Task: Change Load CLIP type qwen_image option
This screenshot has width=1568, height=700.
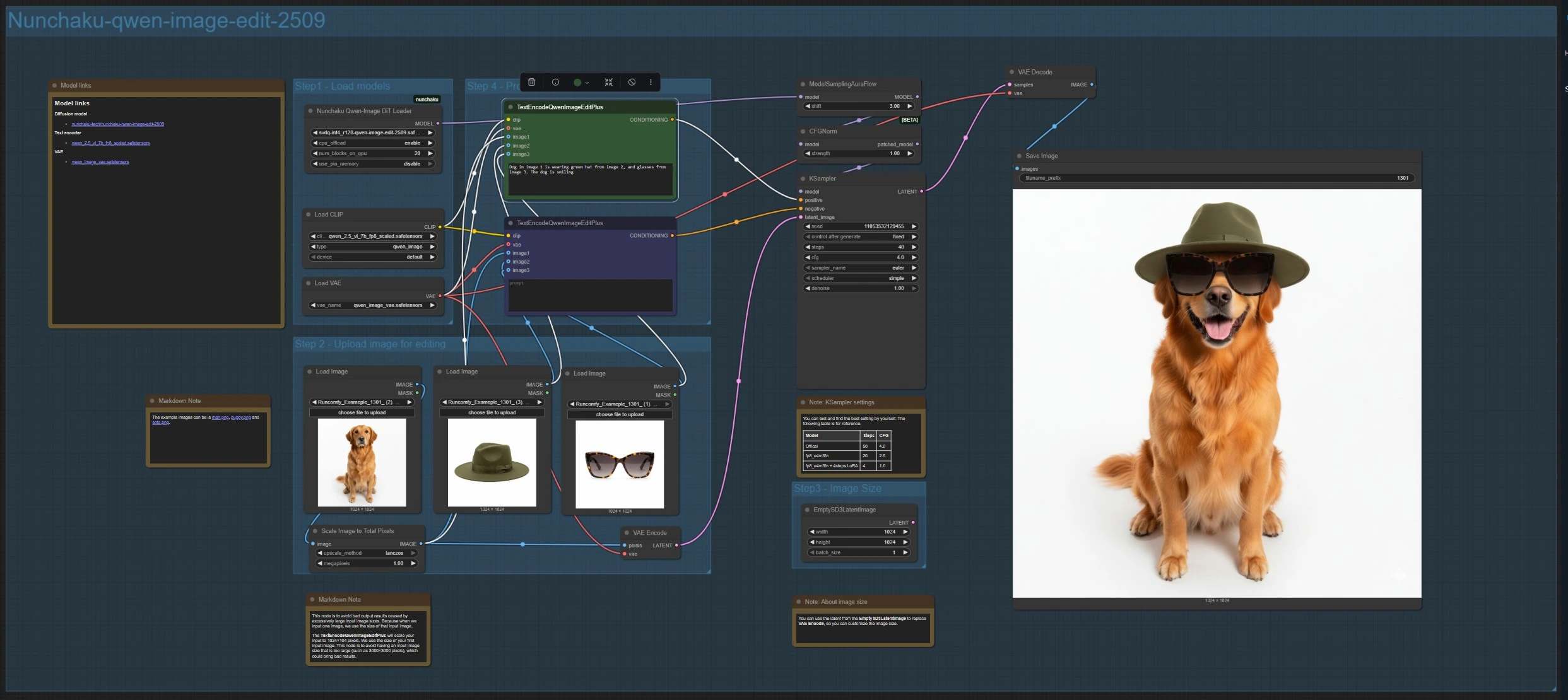Action: pyautogui.click(x=373, y=247)
